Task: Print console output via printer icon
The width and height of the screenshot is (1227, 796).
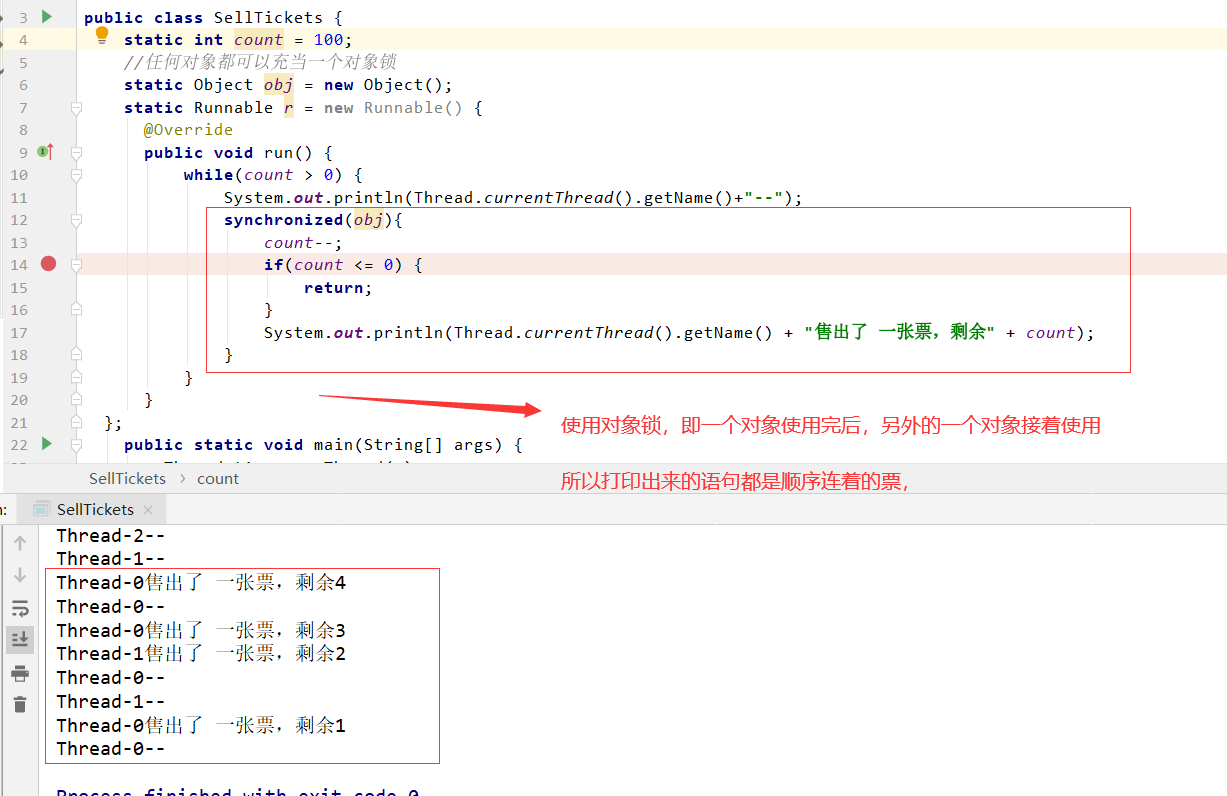Action: point(20,672)
